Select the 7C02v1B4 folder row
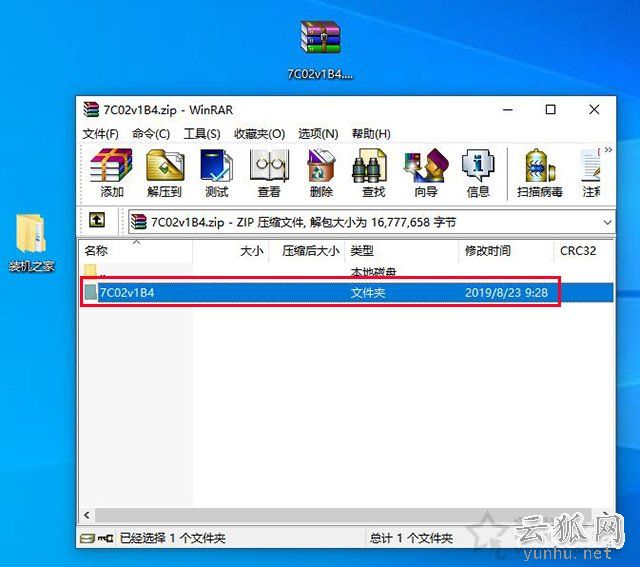Viewport: 640px width, 567px height. [x=347, y=292]
